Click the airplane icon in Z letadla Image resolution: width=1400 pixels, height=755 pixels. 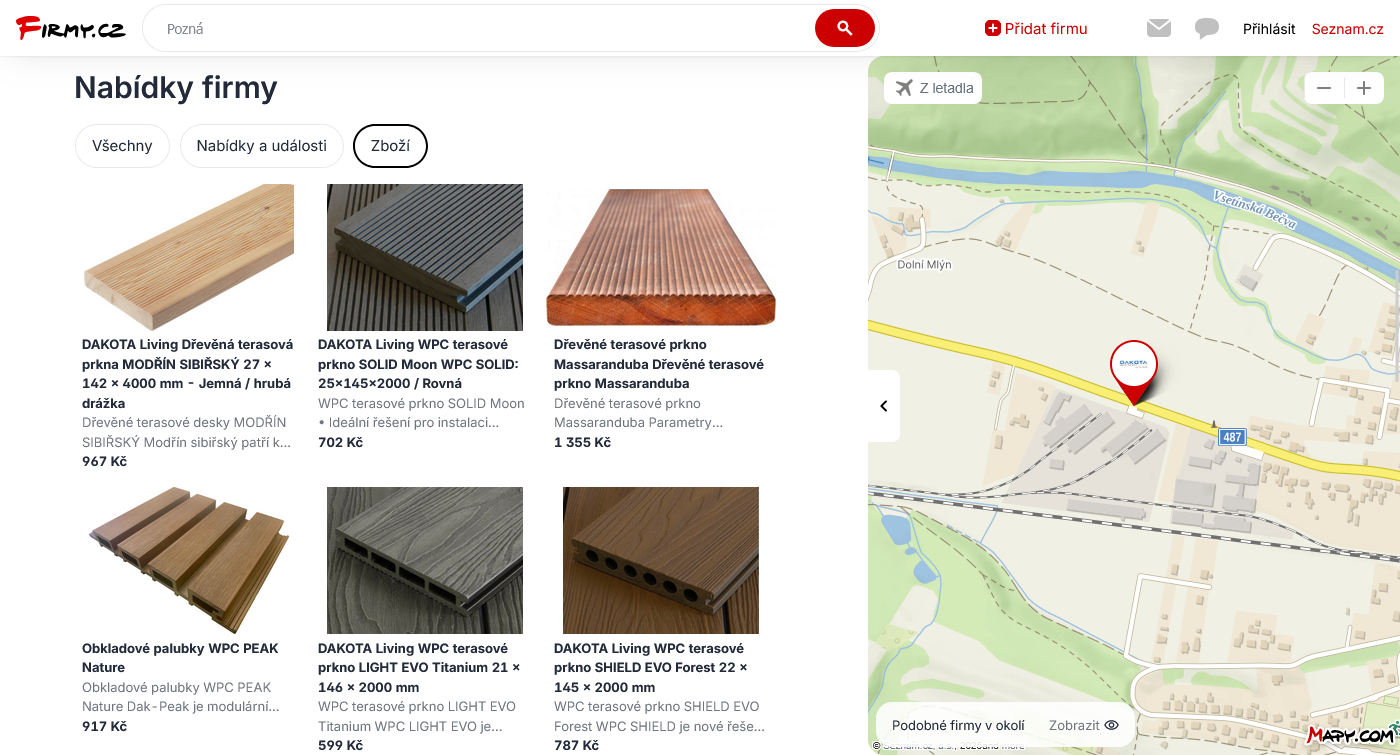pos(904,88)
